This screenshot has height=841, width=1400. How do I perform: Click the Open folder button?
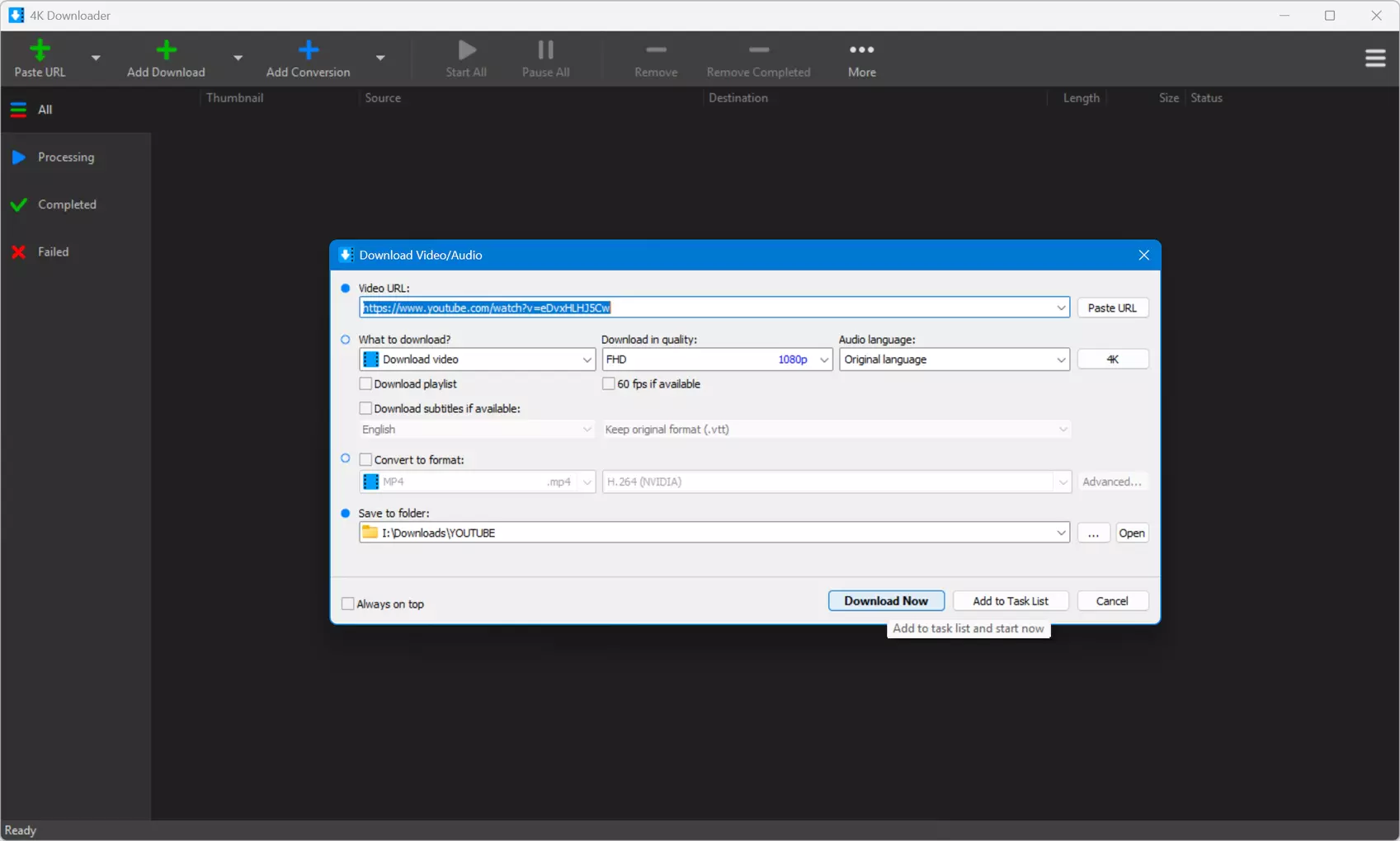(x=1132, y=533)
